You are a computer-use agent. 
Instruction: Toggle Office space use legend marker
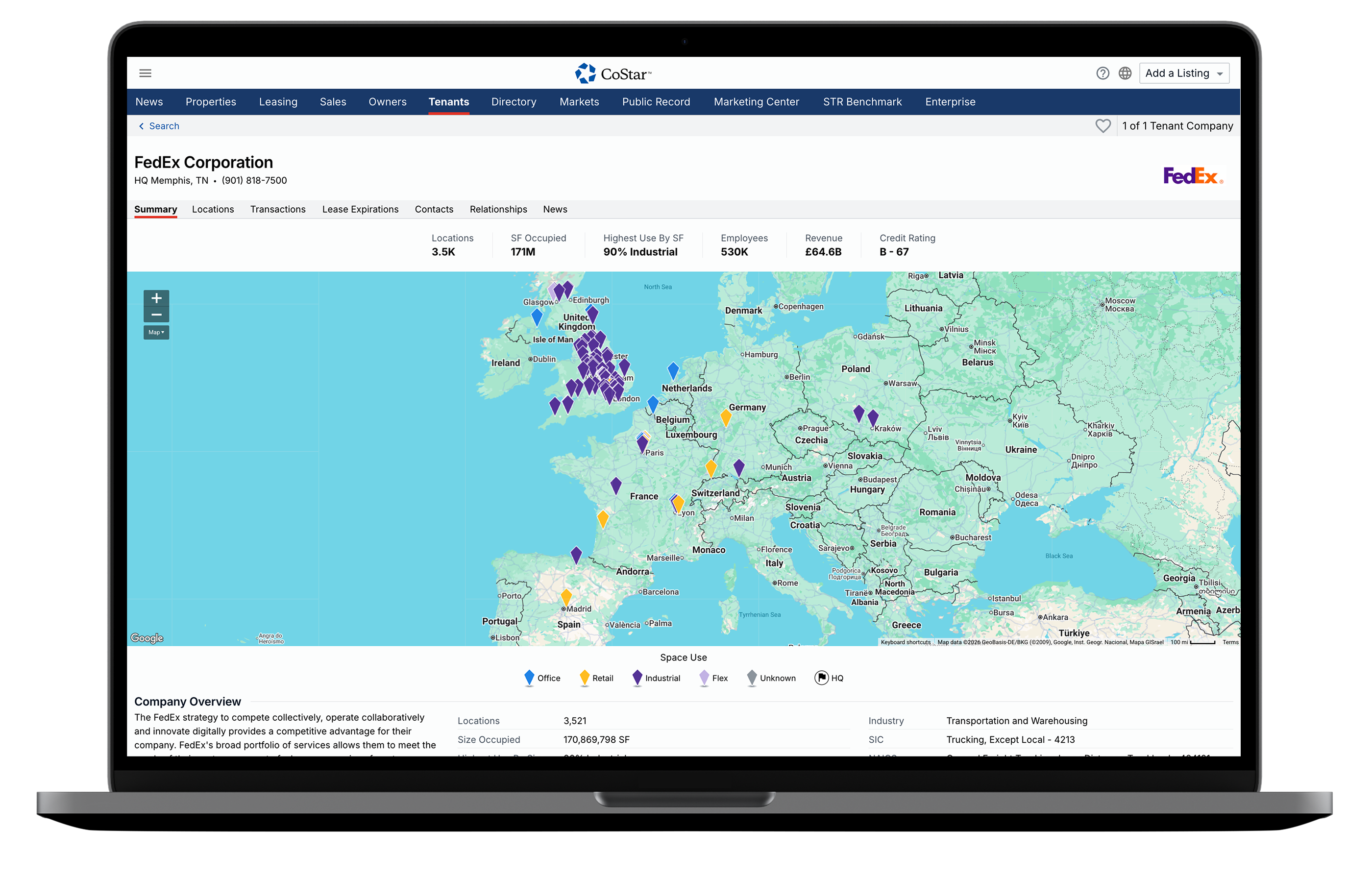click(x=529, y=677)
